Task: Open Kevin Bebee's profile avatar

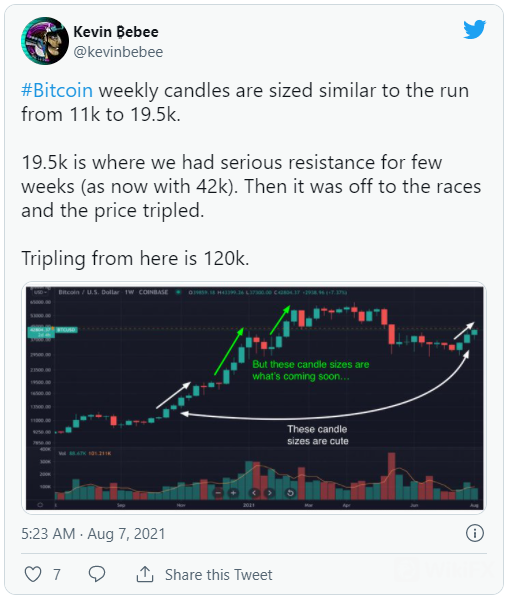Action: 45,41
